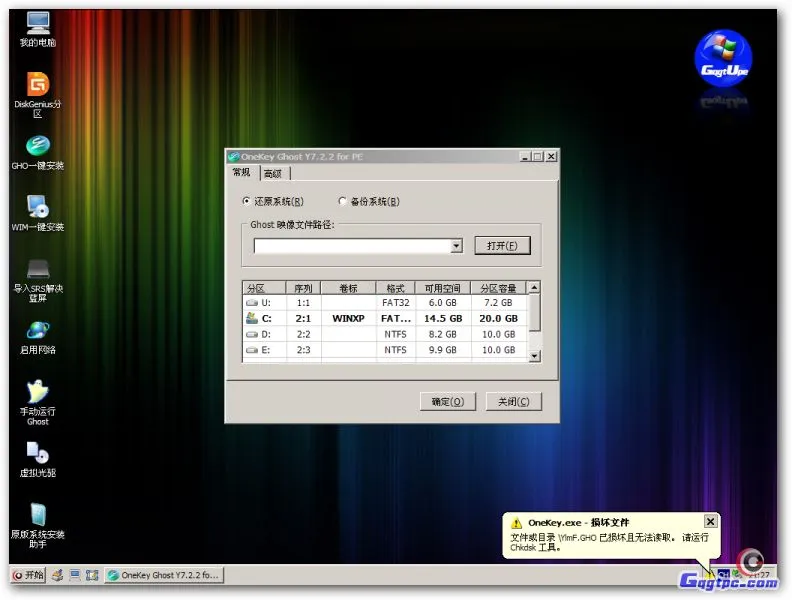Dismiss the OneKey.exe balloon notification
This screenshot has height=600, width=792.
point(710,521)
